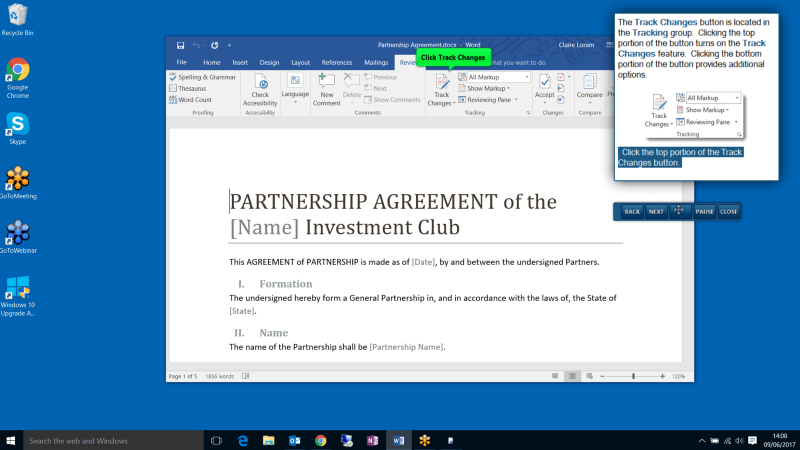The width and height of the screenshot is (800, 450).
Task: Click Claire Loram account name
Action: [576, 45]
